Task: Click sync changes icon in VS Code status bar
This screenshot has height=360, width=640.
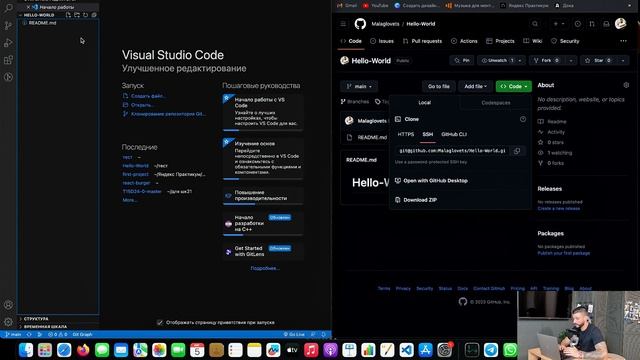Action: 29,334
